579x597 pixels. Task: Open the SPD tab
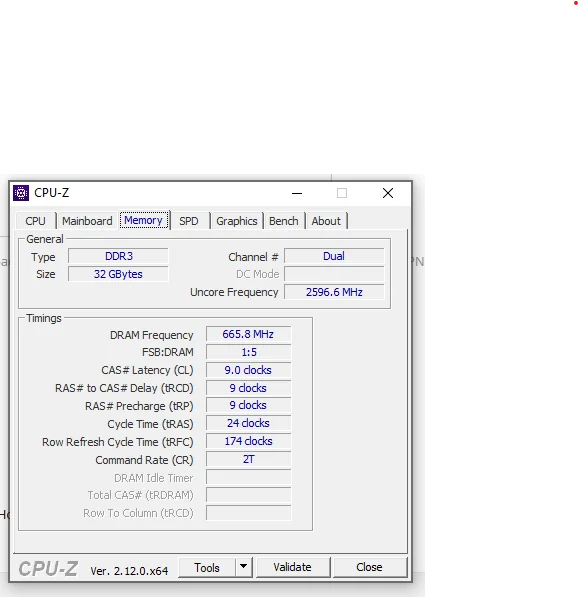(x=189, y=221)
